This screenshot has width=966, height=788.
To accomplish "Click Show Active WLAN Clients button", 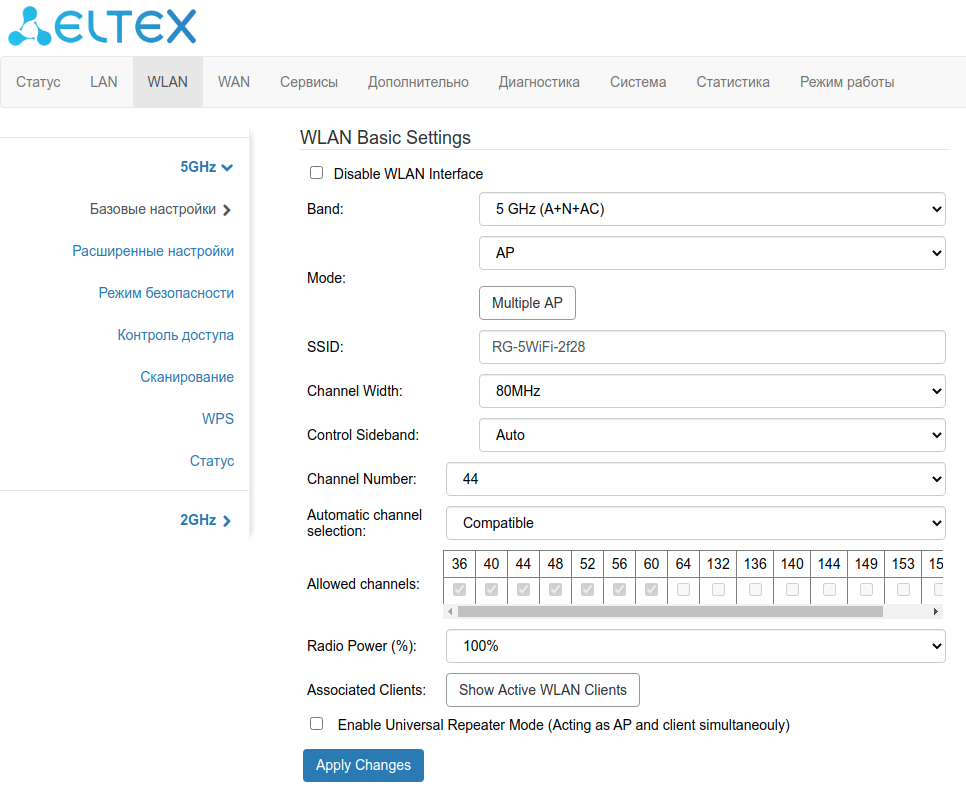I will pyautogui.click(x=542, y=690).
